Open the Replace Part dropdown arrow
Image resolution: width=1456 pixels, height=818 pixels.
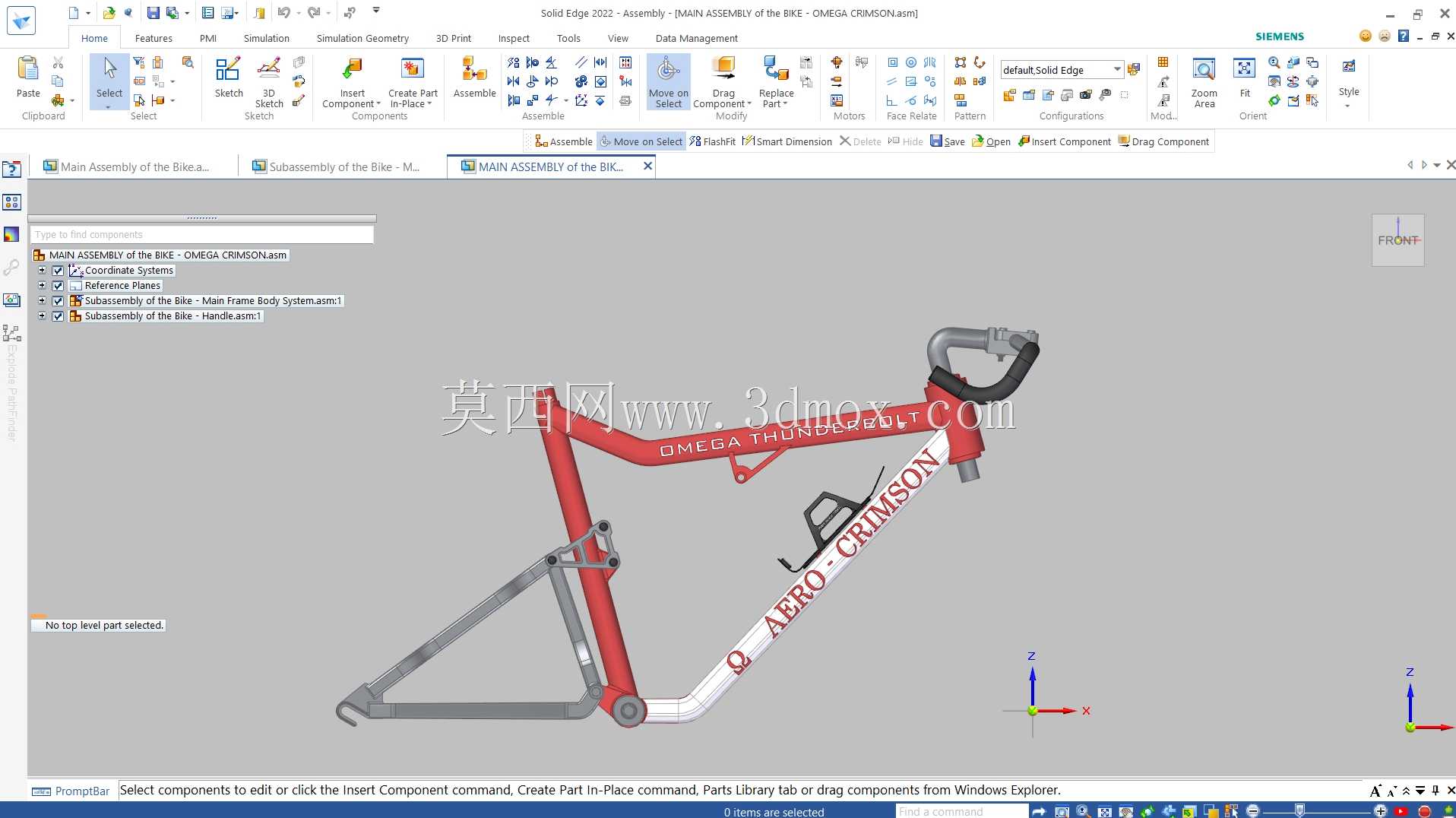[x=785, y=104]
